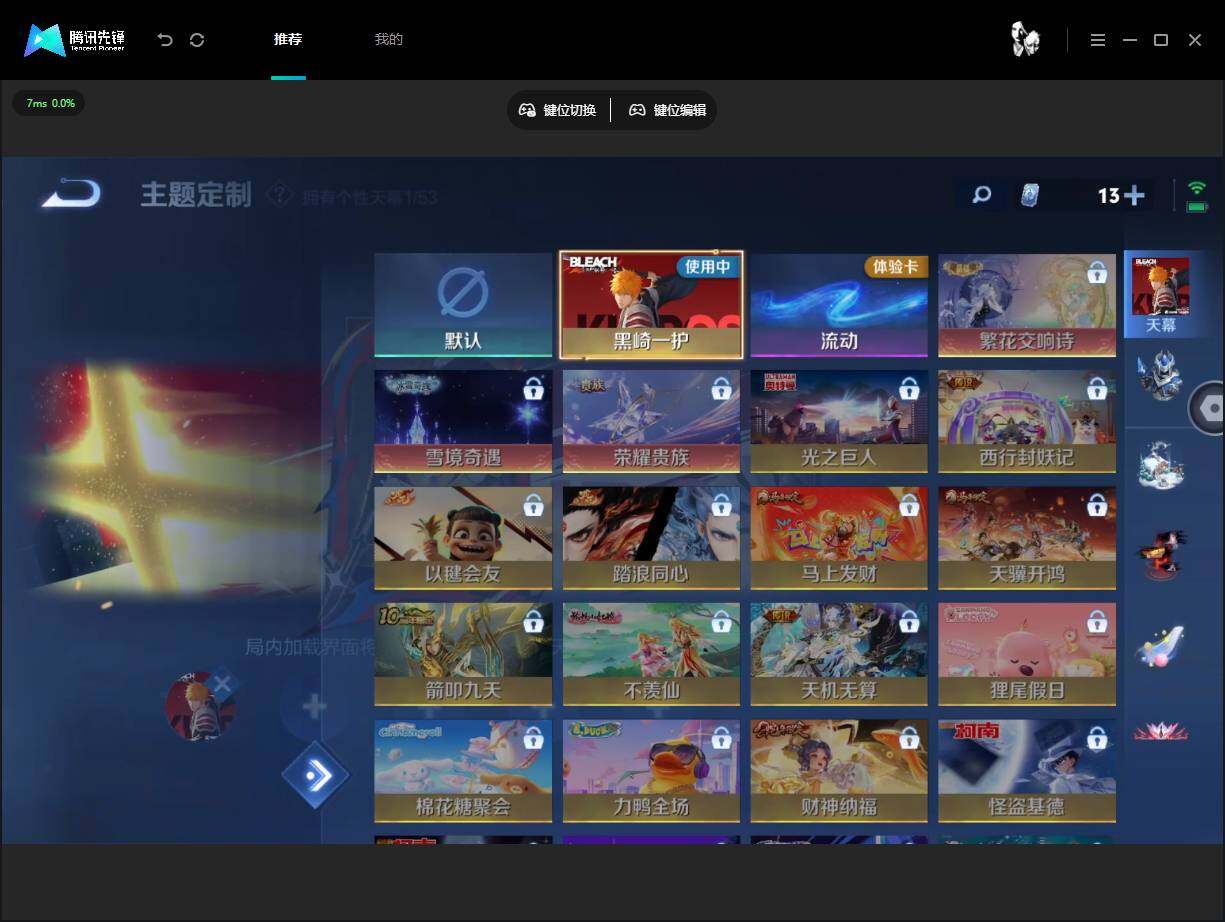Select the 马上发财 theme card
This screenshot has width=1225, height=922.
pyautogui.click(x=839, y=538)
